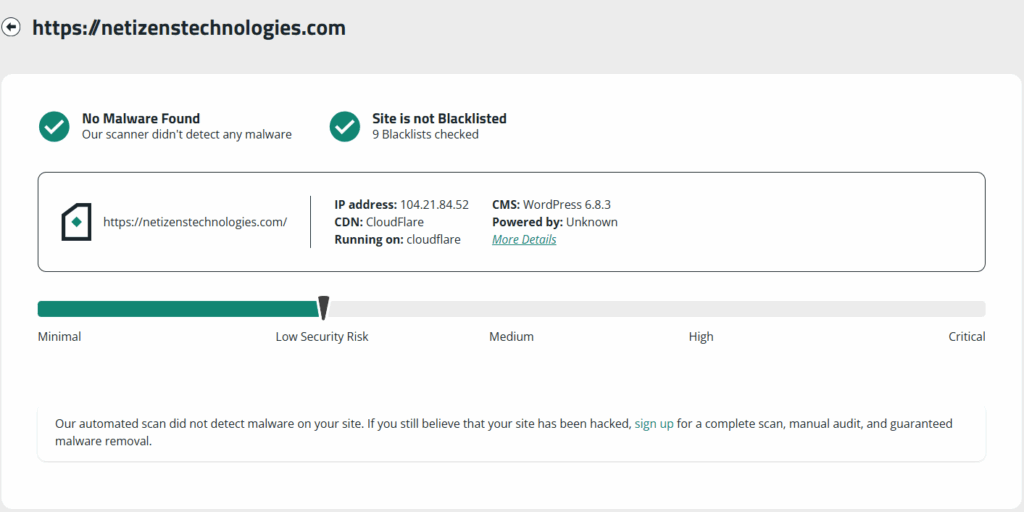Click the back arrow icon
Image resolution: width=1024 pixels, height=512 pixels.
[12, 28]
